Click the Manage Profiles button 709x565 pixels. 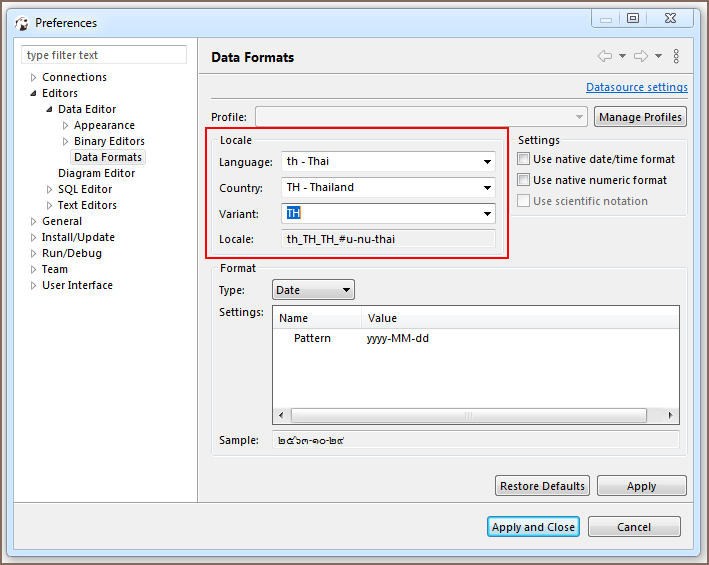(640, 117)
